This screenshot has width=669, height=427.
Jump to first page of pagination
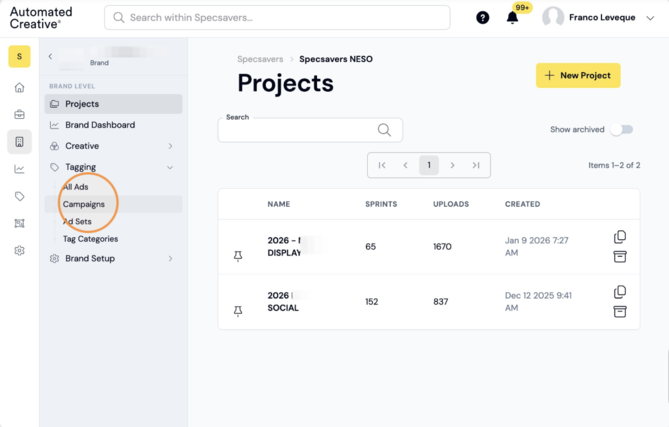point(382,165)
